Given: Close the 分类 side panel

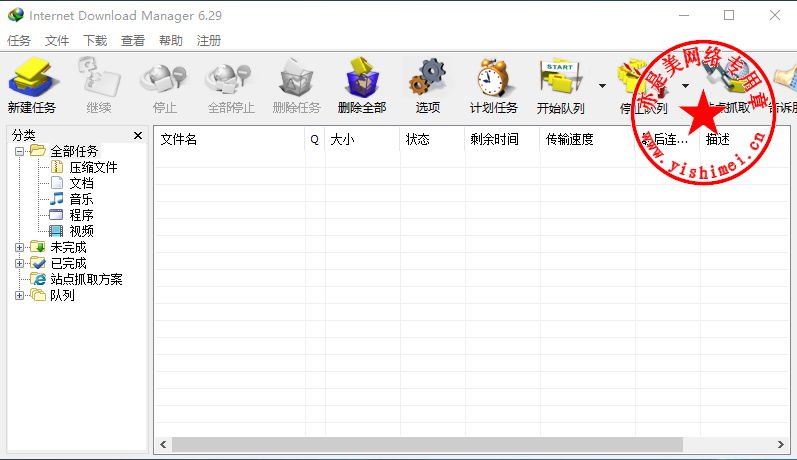Looking at the screenshot, I should point(138,135).
